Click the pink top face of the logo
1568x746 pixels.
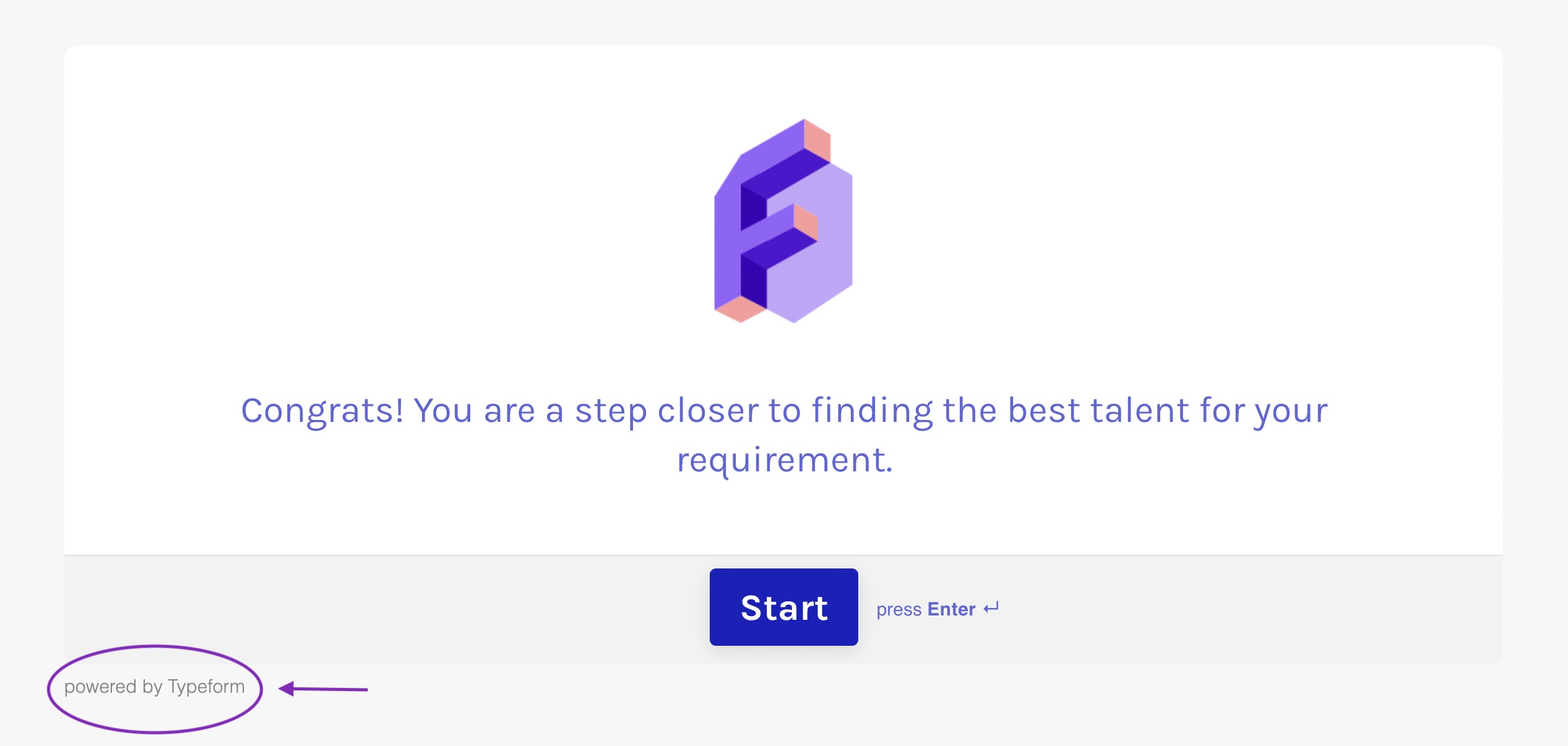817,140
